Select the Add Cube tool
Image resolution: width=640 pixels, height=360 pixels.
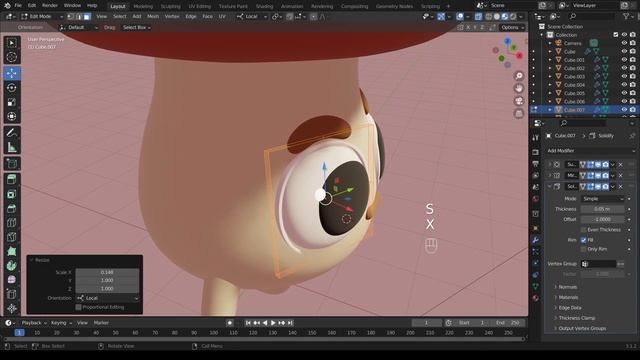coord(12,164)
